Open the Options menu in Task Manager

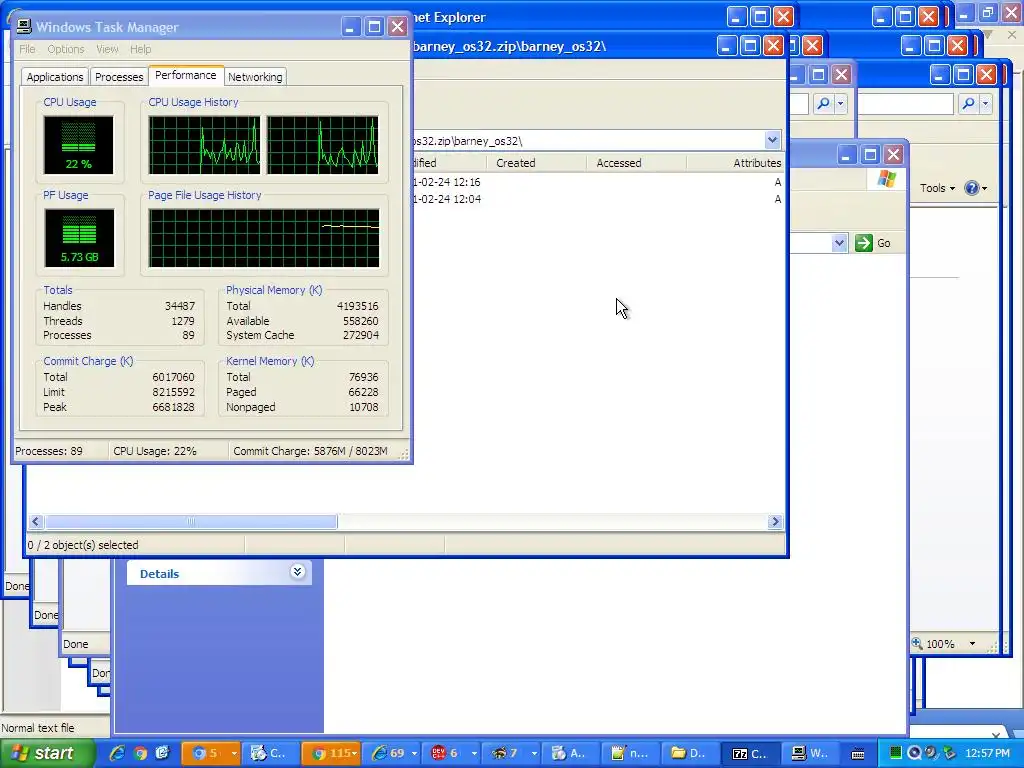tap(65, 49)
